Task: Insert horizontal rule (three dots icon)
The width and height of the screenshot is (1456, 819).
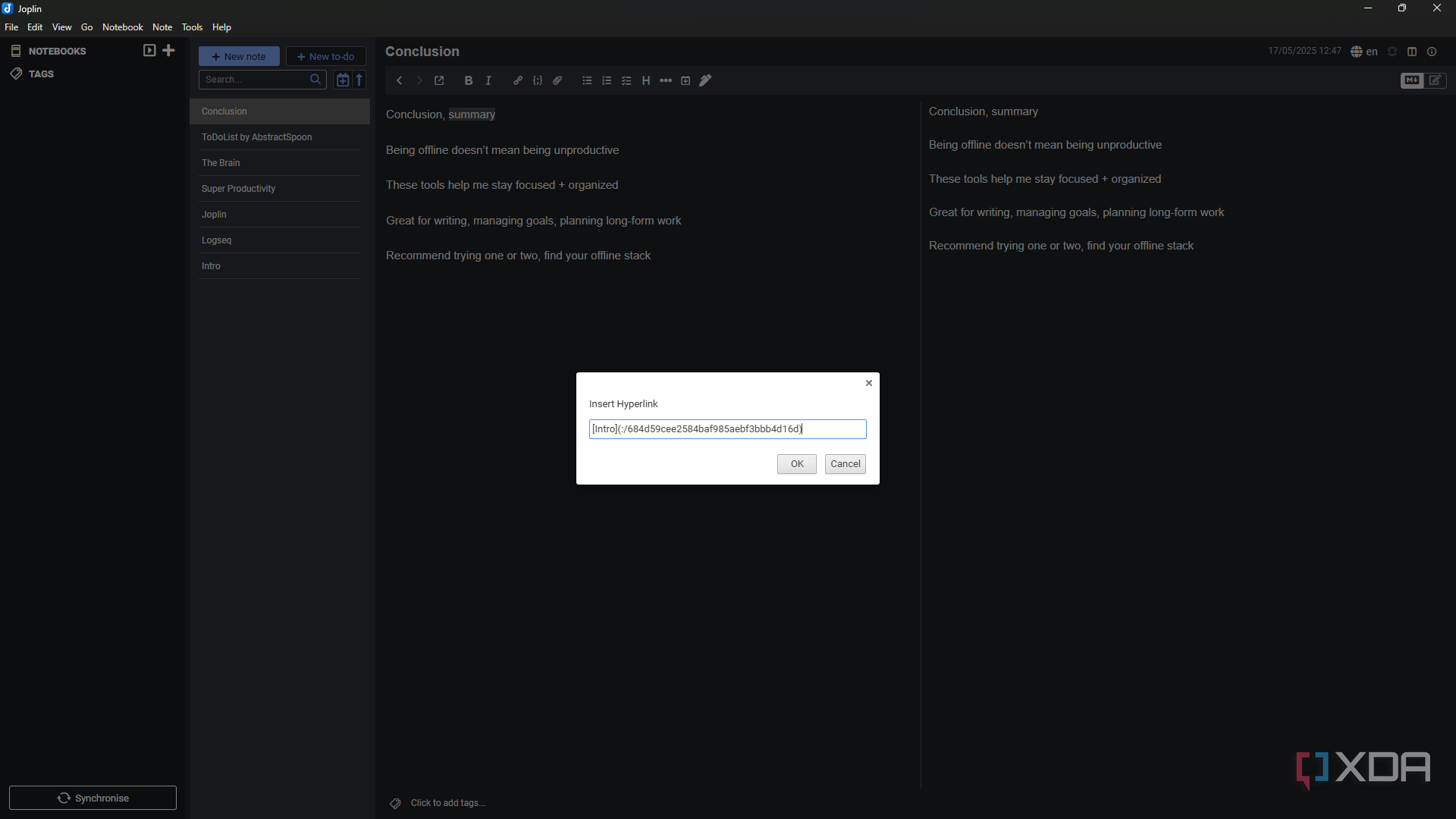Action: click(x=666, y=80)
